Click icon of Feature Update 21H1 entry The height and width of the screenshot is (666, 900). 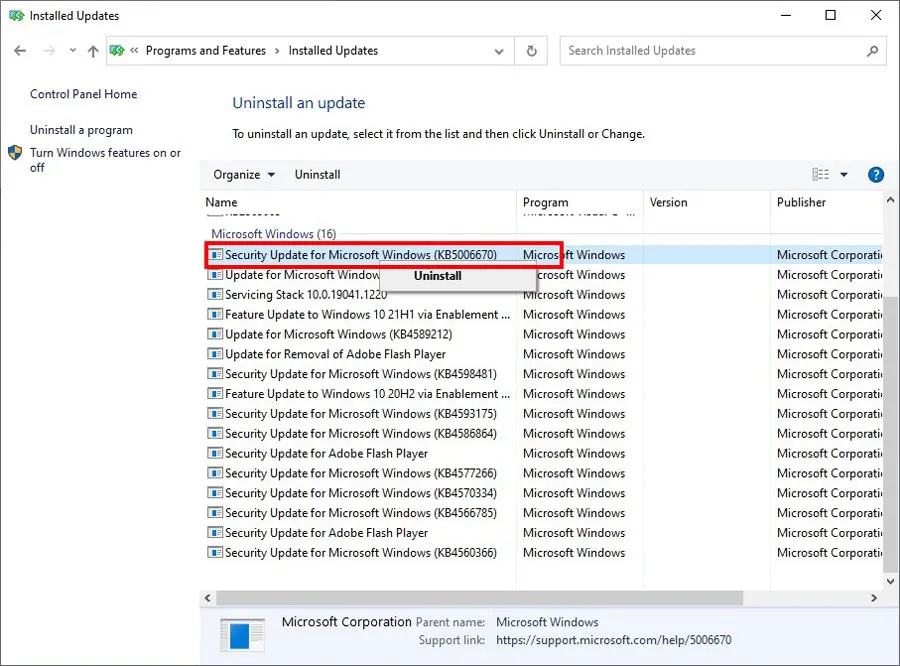(x=215, y=315)
